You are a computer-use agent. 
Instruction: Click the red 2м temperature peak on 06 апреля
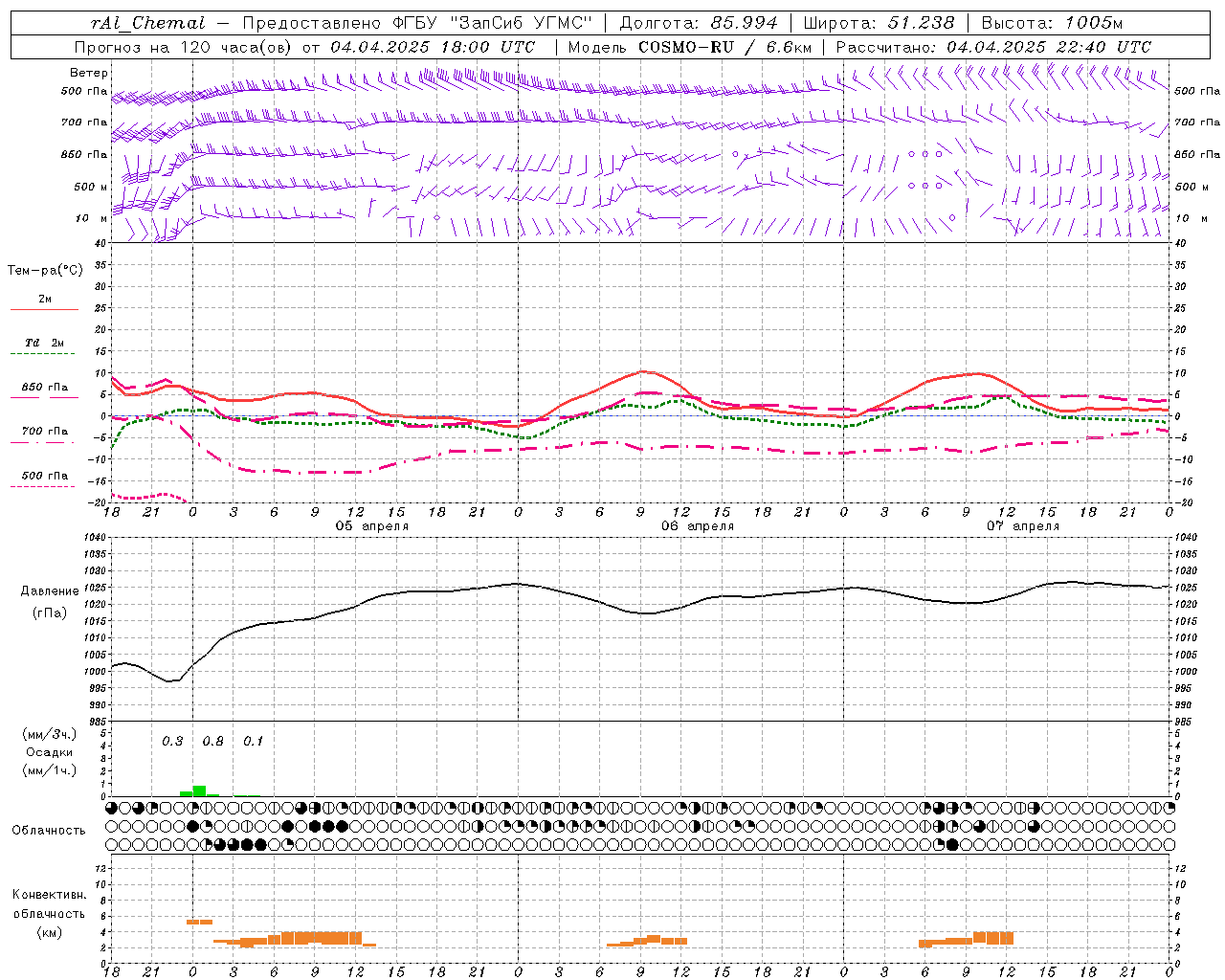pos(643,371)
